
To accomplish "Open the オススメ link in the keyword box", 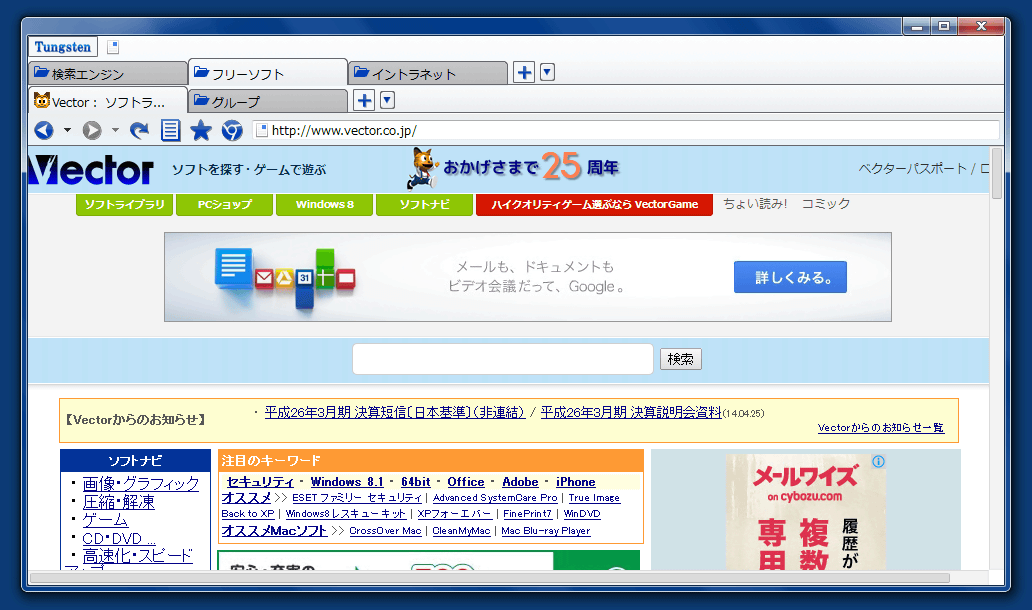I will click(x=246, y=498).
